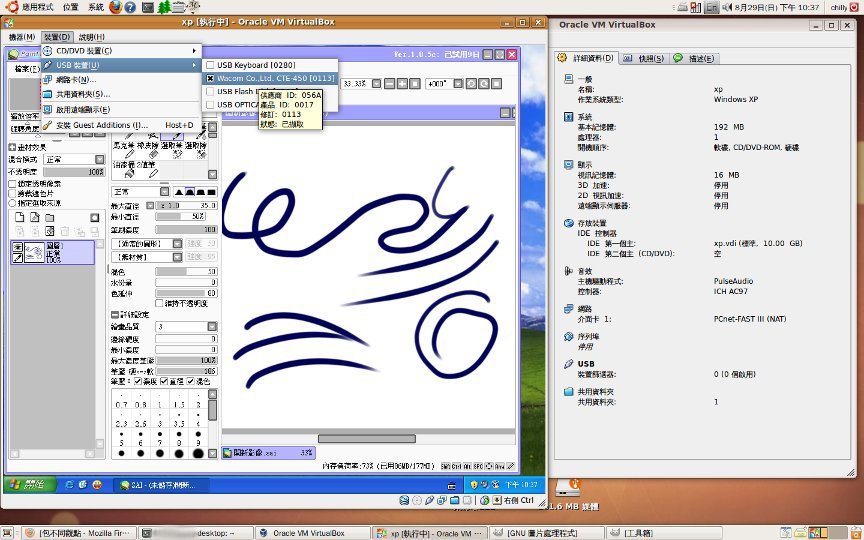Click the layer mask icon in layer panel
864x540 pixels.
94,218
